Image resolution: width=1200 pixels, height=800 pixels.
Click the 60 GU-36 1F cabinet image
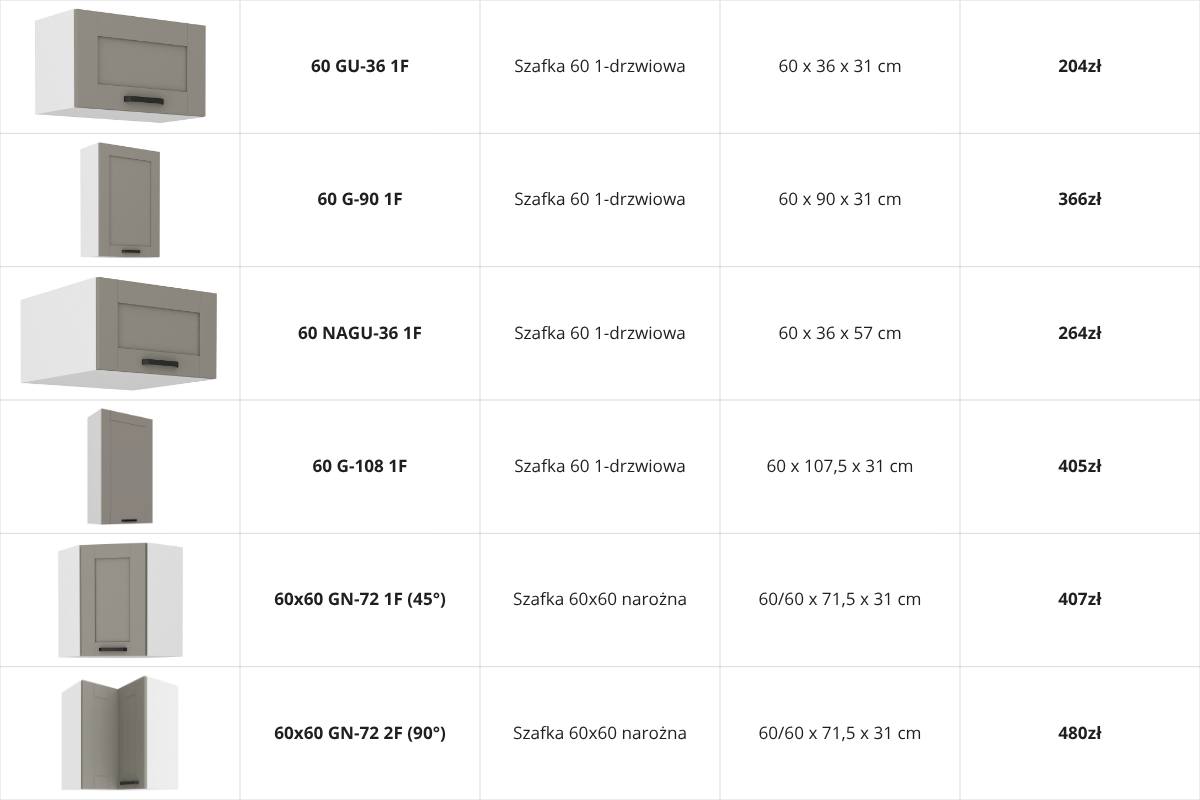[120, 66]
